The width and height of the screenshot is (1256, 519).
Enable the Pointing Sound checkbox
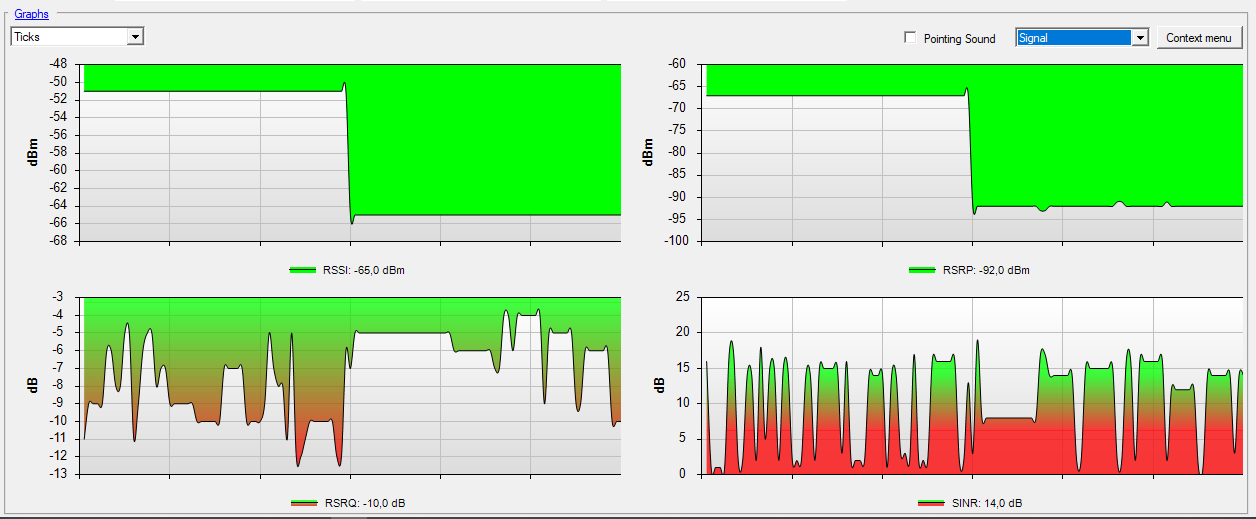tap(910, 38)
